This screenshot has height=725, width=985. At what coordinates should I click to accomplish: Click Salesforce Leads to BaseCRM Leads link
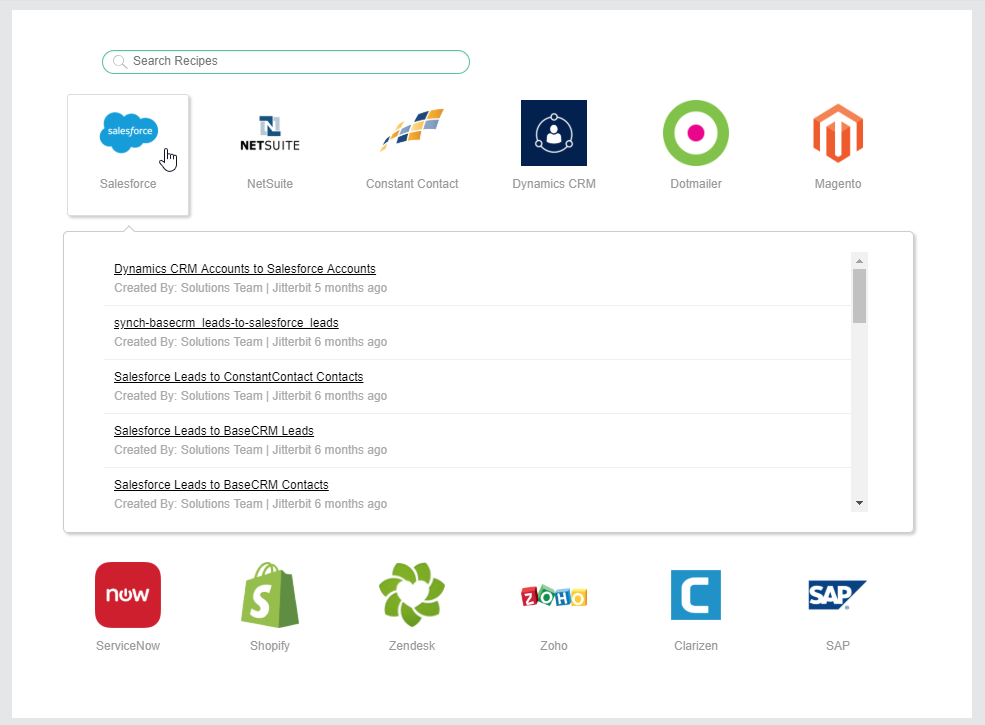pyautogui.click(x=214, y=431)
